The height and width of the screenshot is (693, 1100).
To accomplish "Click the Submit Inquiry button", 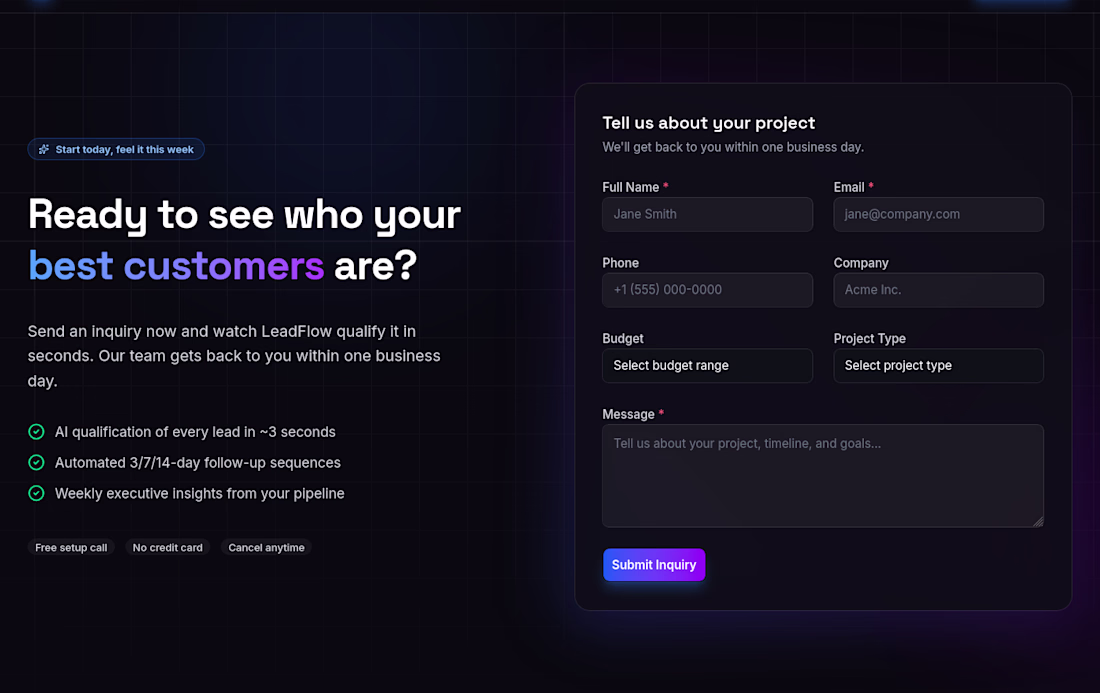I will coord(654,565).
